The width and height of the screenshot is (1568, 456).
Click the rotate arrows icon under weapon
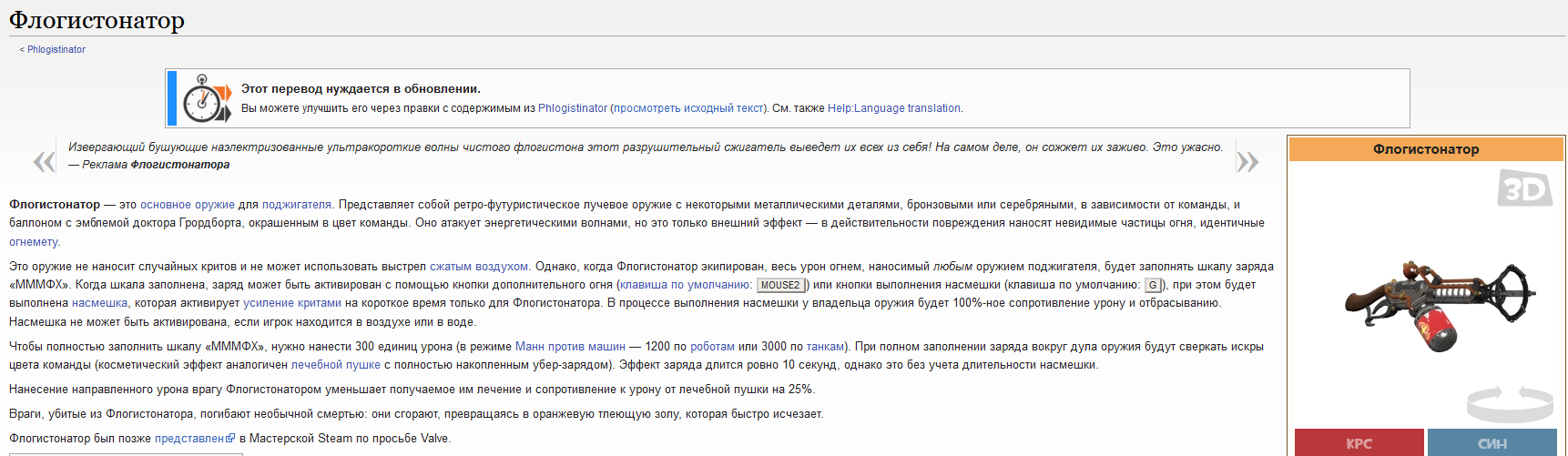click(1510, 404)
